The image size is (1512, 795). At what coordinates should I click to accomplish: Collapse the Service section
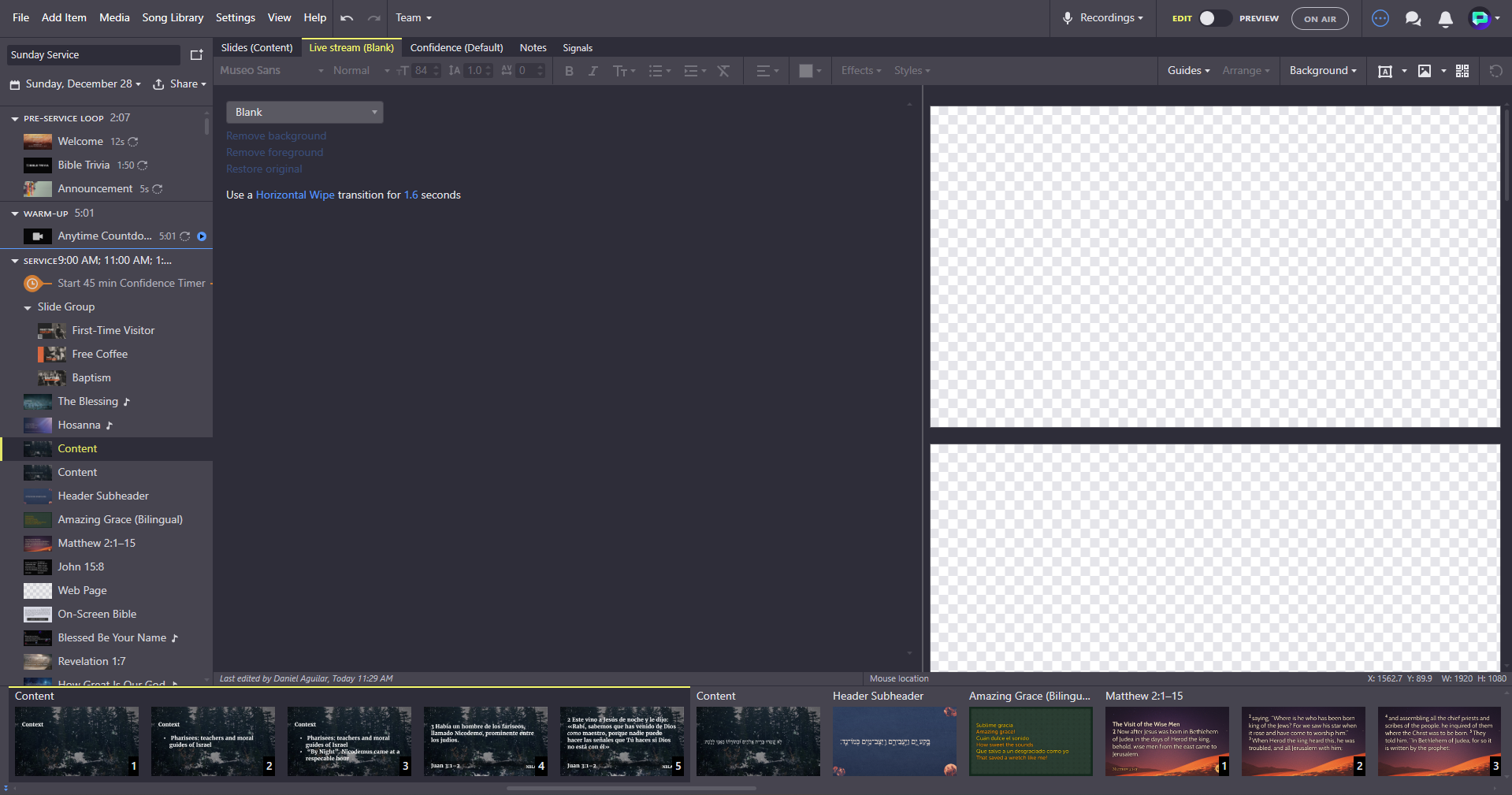click(x=14, y=261)
